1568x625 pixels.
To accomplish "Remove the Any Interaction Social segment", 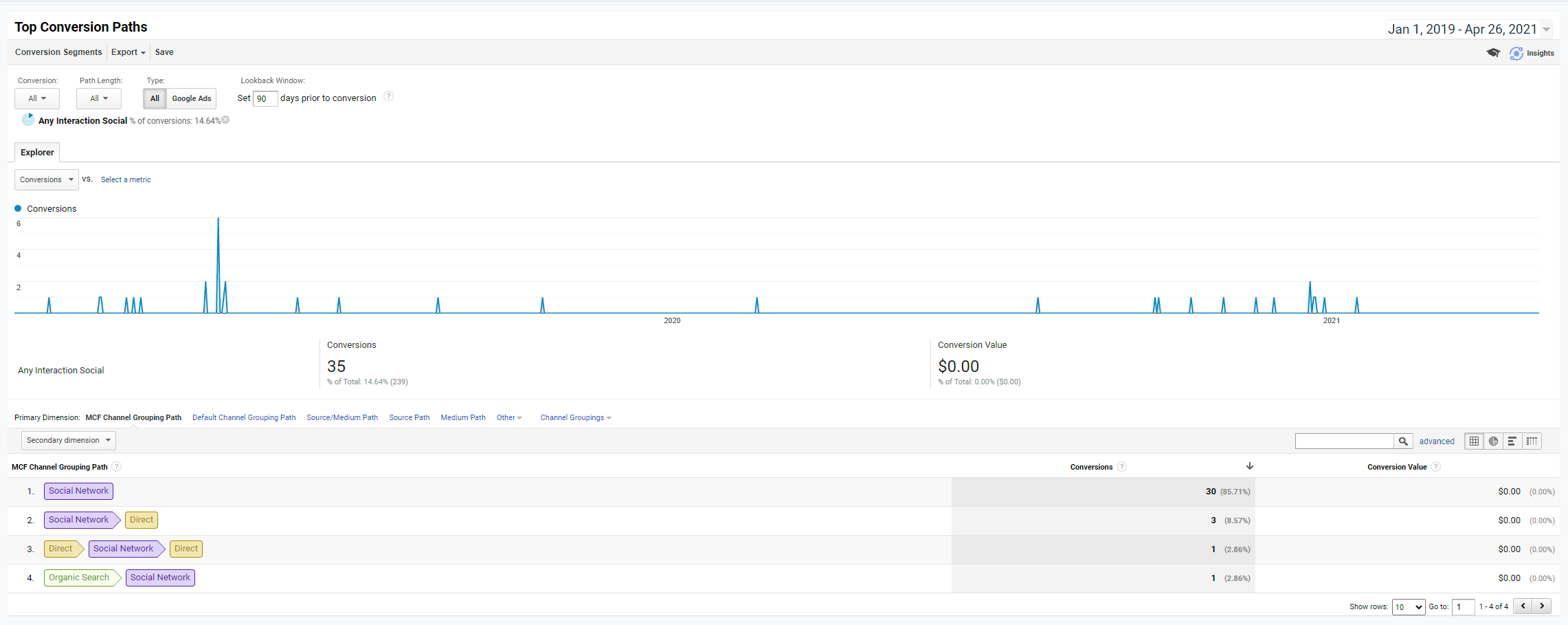I will click(225, 120).
